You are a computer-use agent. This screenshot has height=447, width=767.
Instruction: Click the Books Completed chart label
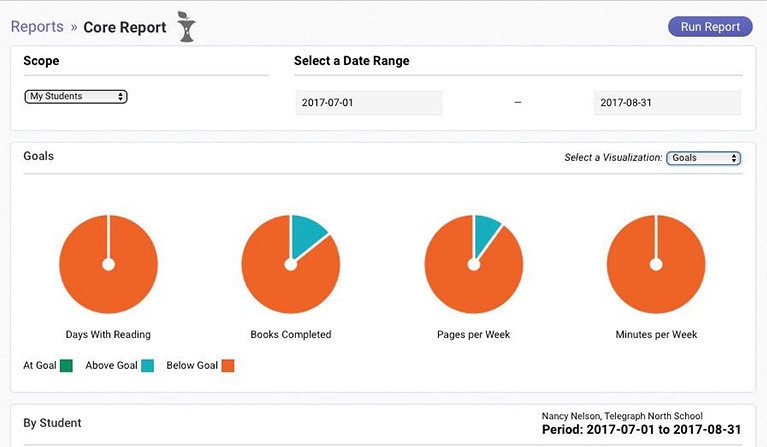pos(290,334)
